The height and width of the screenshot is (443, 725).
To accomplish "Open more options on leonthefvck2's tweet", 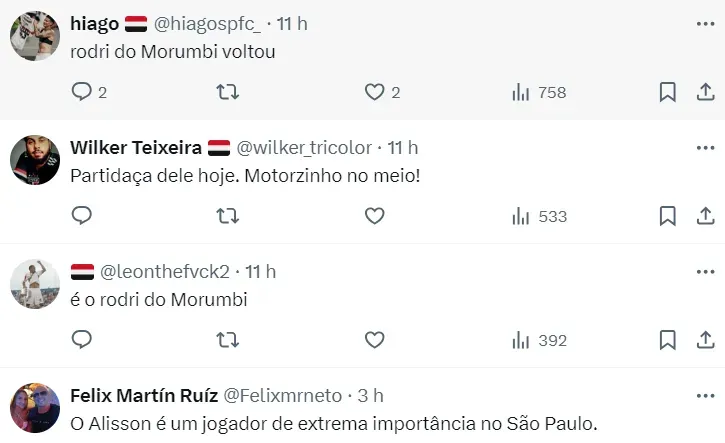I will click(704, 271).
